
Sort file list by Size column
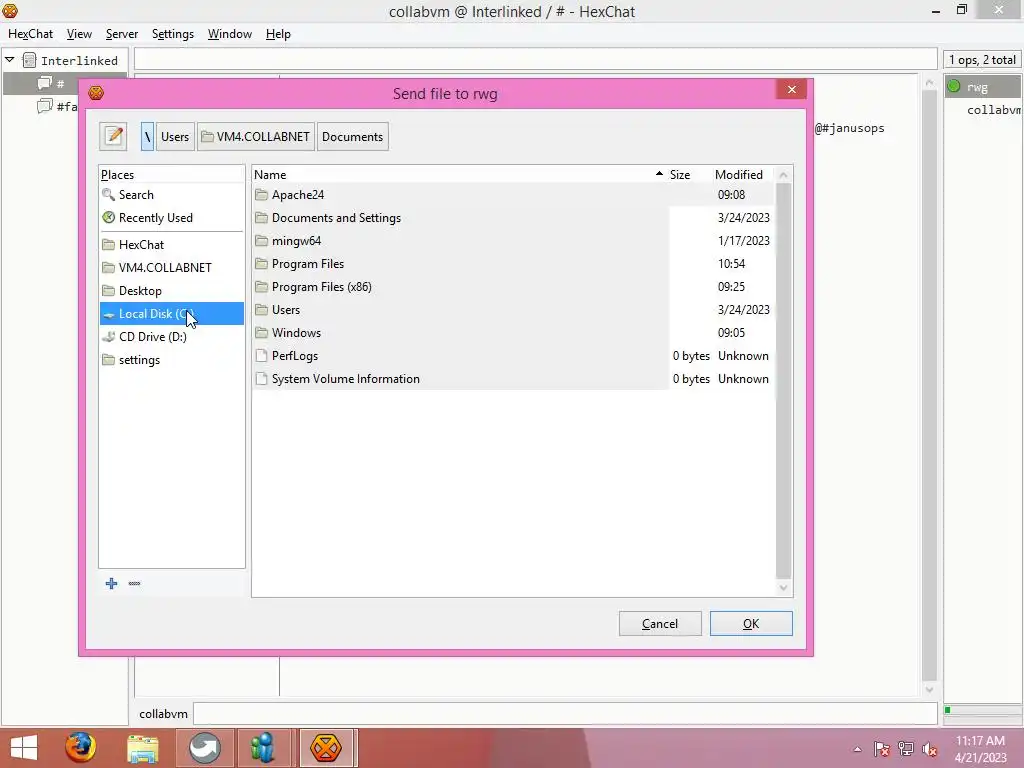point(688,174)
